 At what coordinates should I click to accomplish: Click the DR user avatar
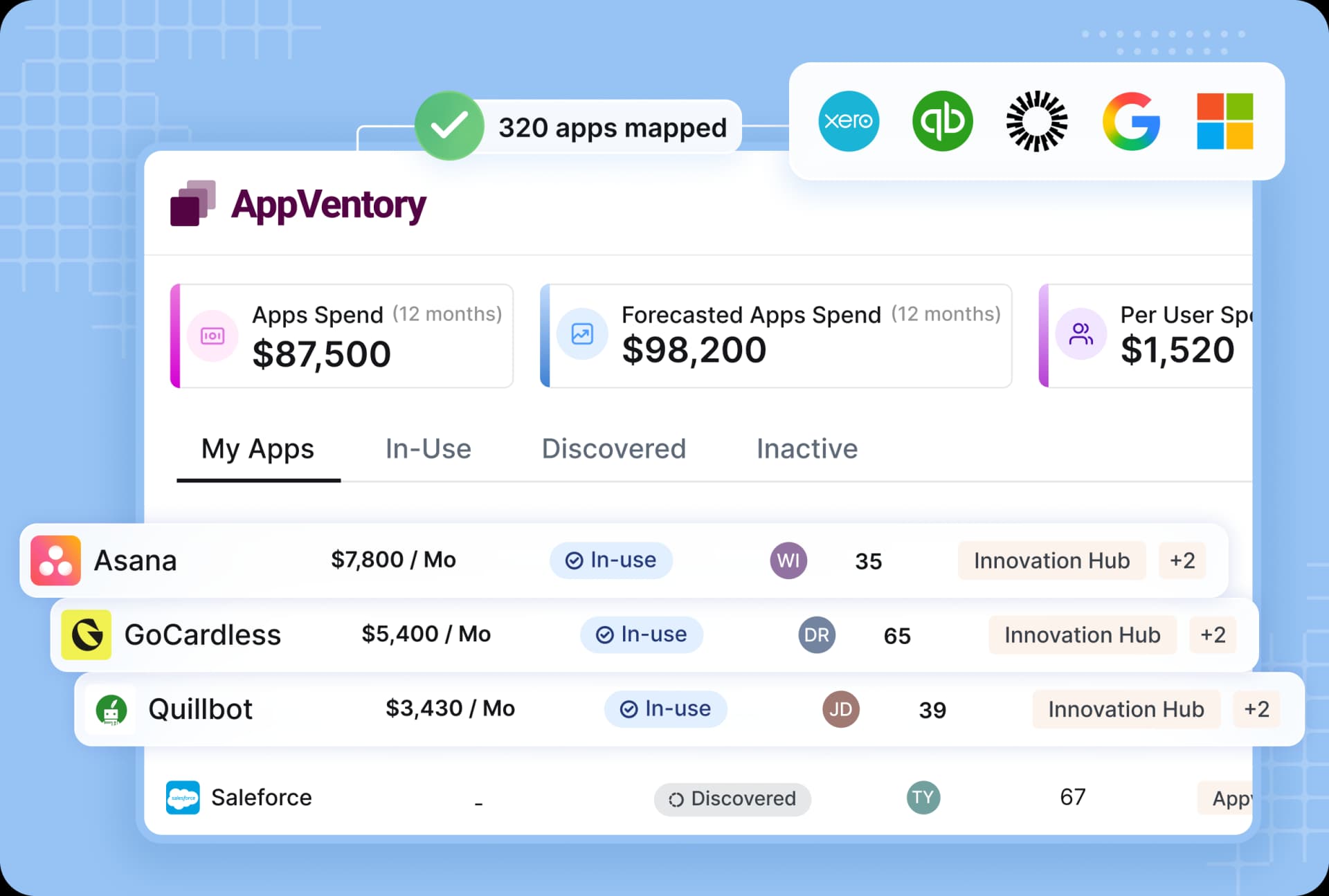(817, 635)
